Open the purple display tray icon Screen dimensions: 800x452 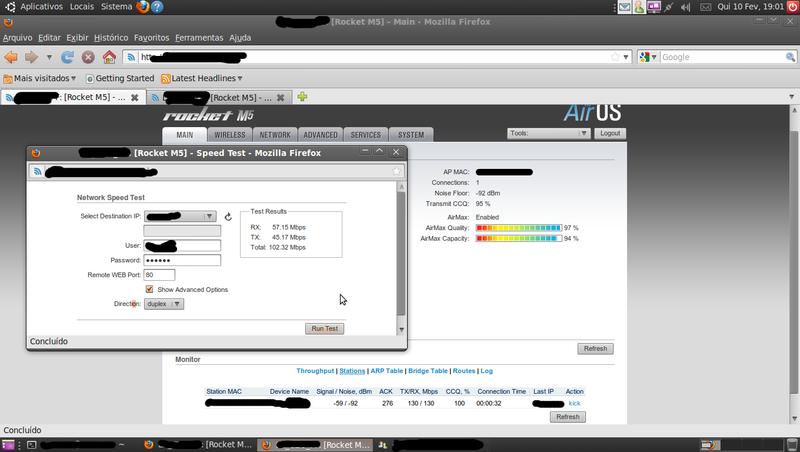point(654,7)
